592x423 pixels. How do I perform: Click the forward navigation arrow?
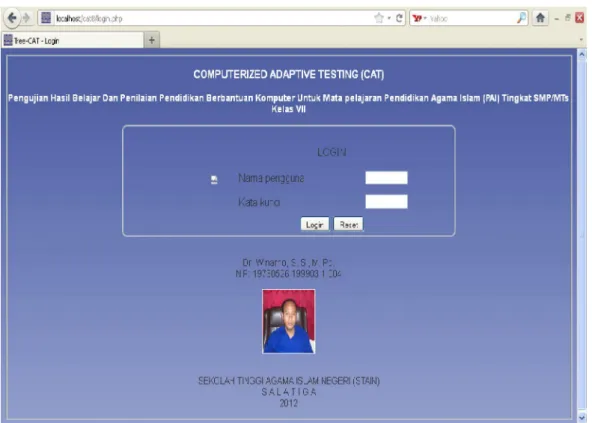point(26,18)
